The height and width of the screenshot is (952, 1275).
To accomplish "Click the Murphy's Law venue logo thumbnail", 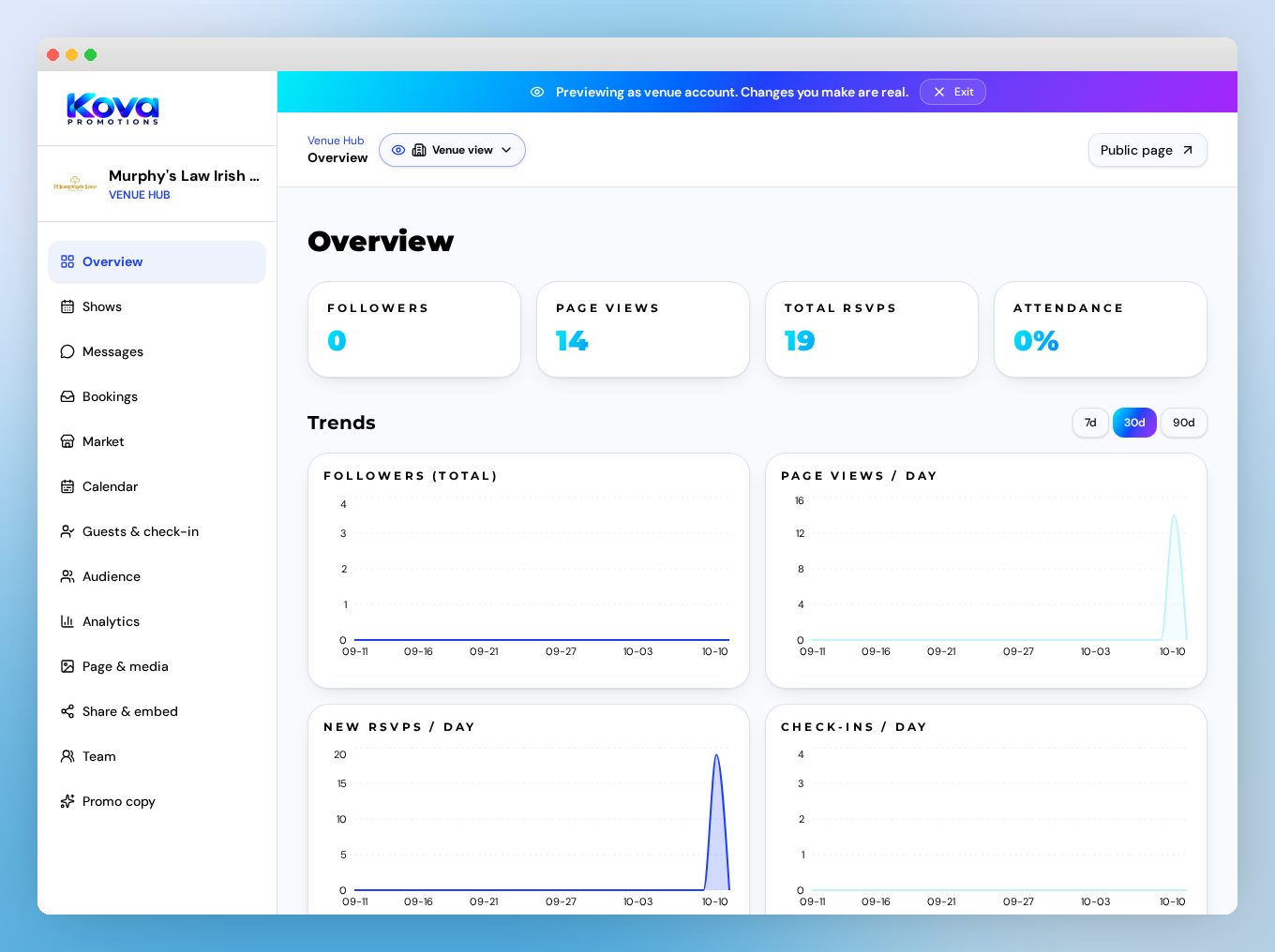I will click(x=75, y=184).
